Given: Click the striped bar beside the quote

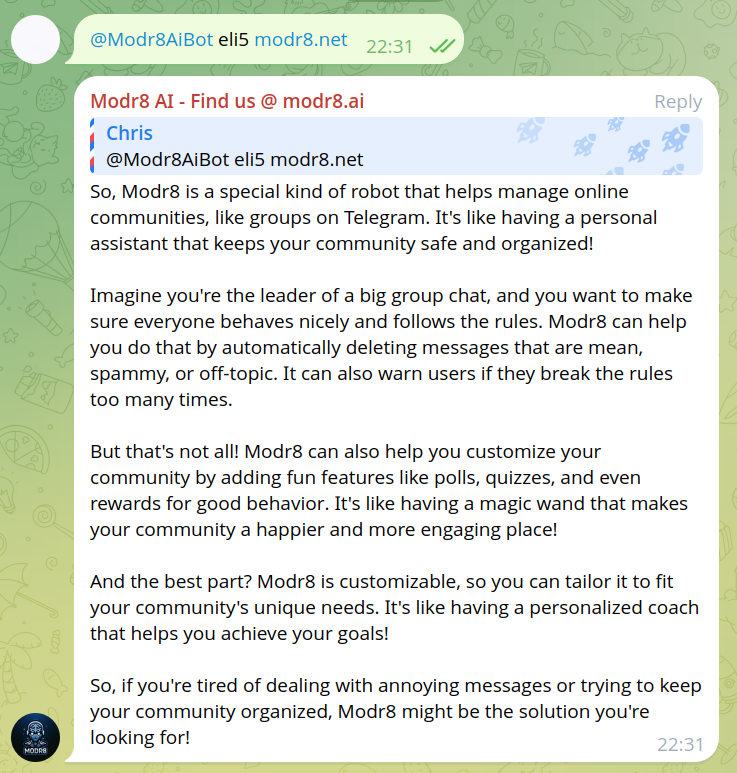Looking at the screenshot, I should [92, 146].
